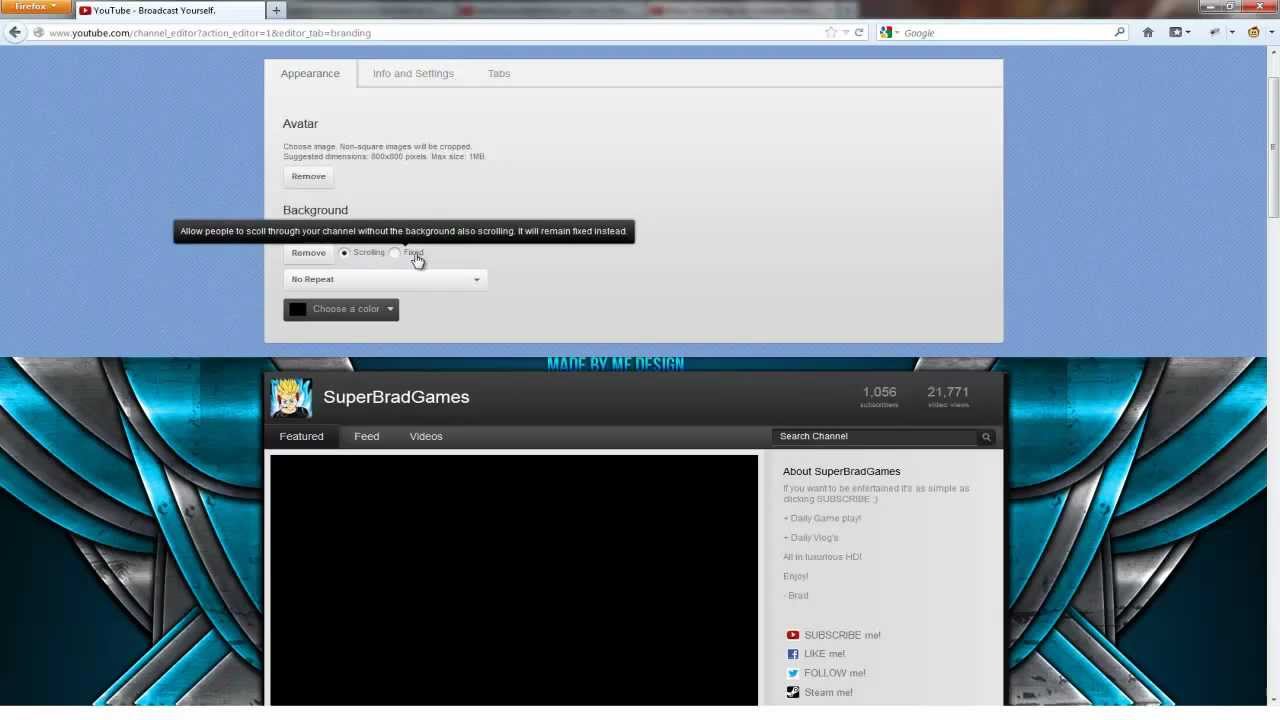Select the Fixed background radio button
The image size is (1280, 720).
pos(394,253)
